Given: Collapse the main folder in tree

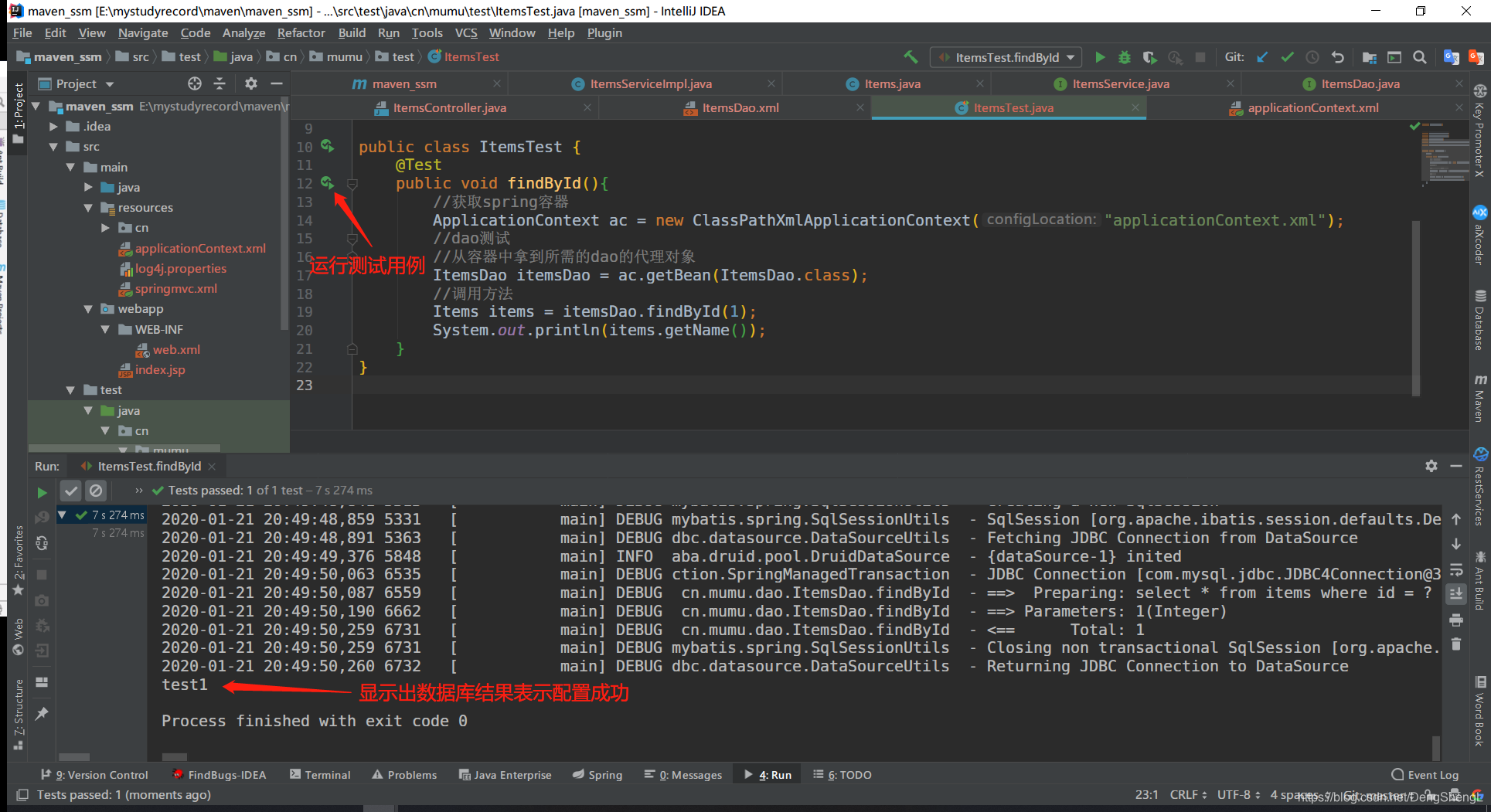Looking at the screenshot, I should click(x=71, y=167).
